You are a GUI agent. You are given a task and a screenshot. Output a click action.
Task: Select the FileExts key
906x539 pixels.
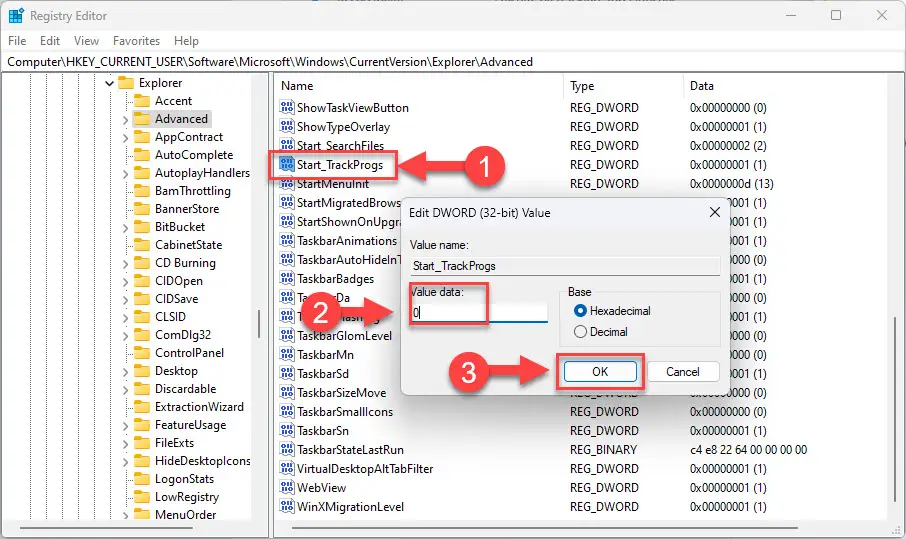[x=174, y=443]
